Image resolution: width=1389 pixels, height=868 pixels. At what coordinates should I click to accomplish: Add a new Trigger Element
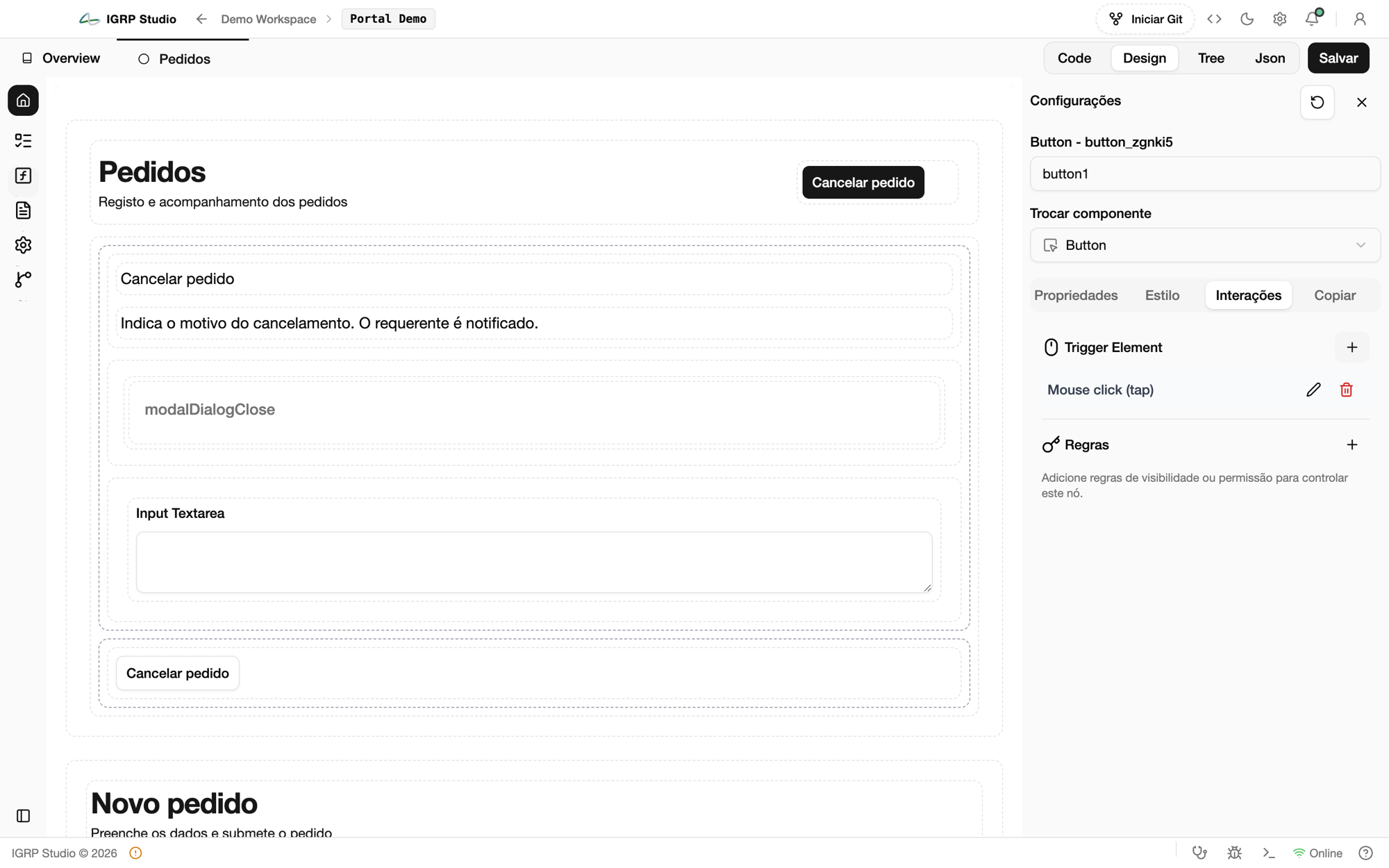point(1351,347)
